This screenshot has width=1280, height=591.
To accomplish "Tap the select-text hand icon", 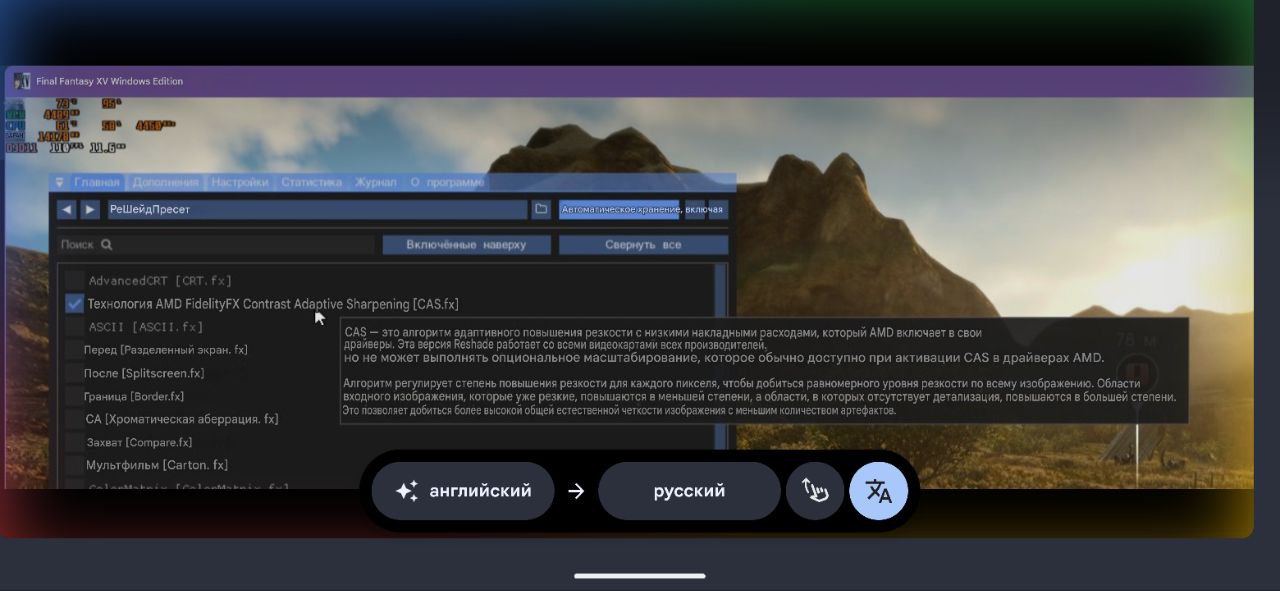I will [815, 491].
